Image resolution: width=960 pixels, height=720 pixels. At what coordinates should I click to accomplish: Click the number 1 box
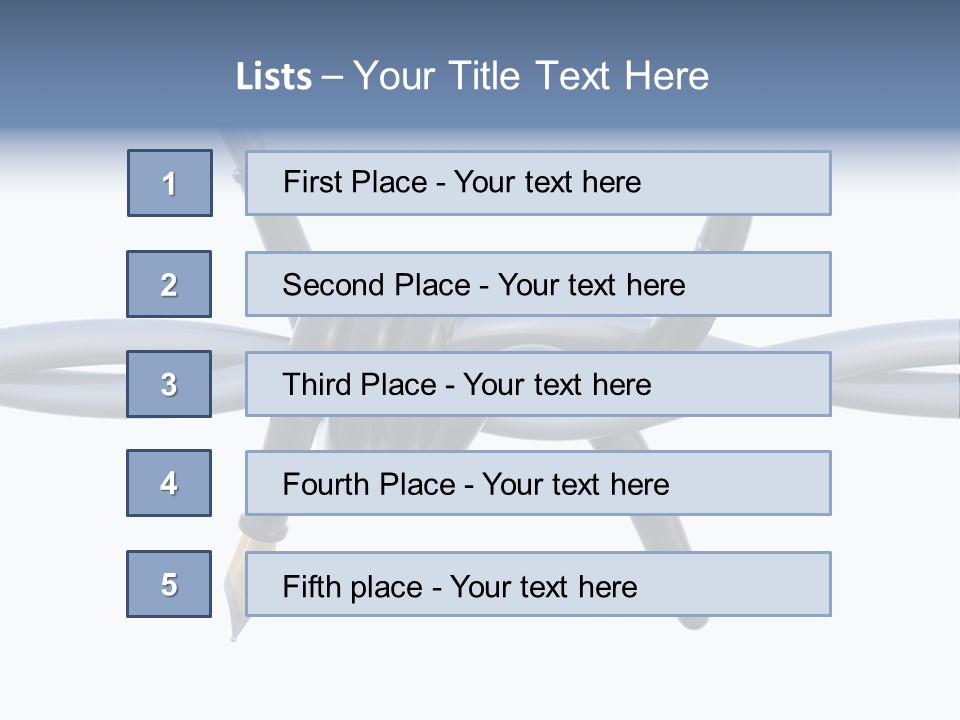[x=170, y=183]
